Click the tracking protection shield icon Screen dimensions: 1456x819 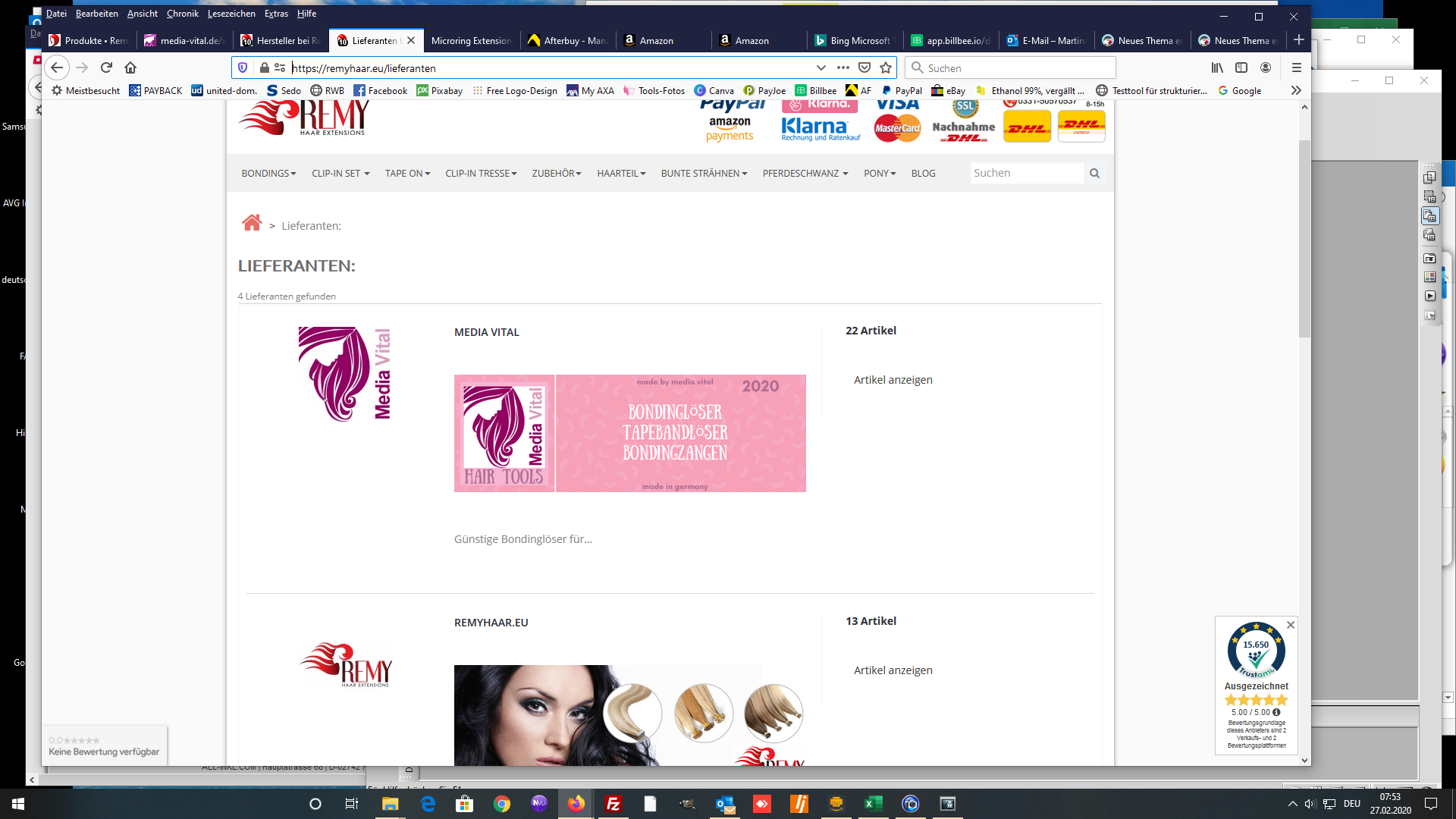coord(243,67)
